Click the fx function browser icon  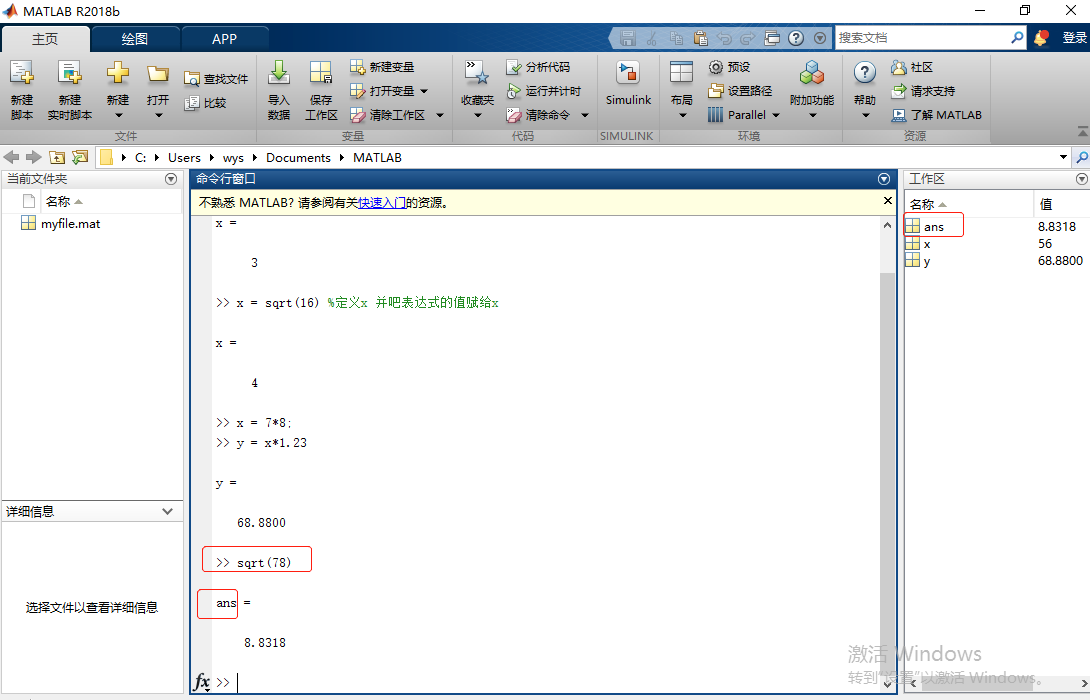[x=202, y=682]
